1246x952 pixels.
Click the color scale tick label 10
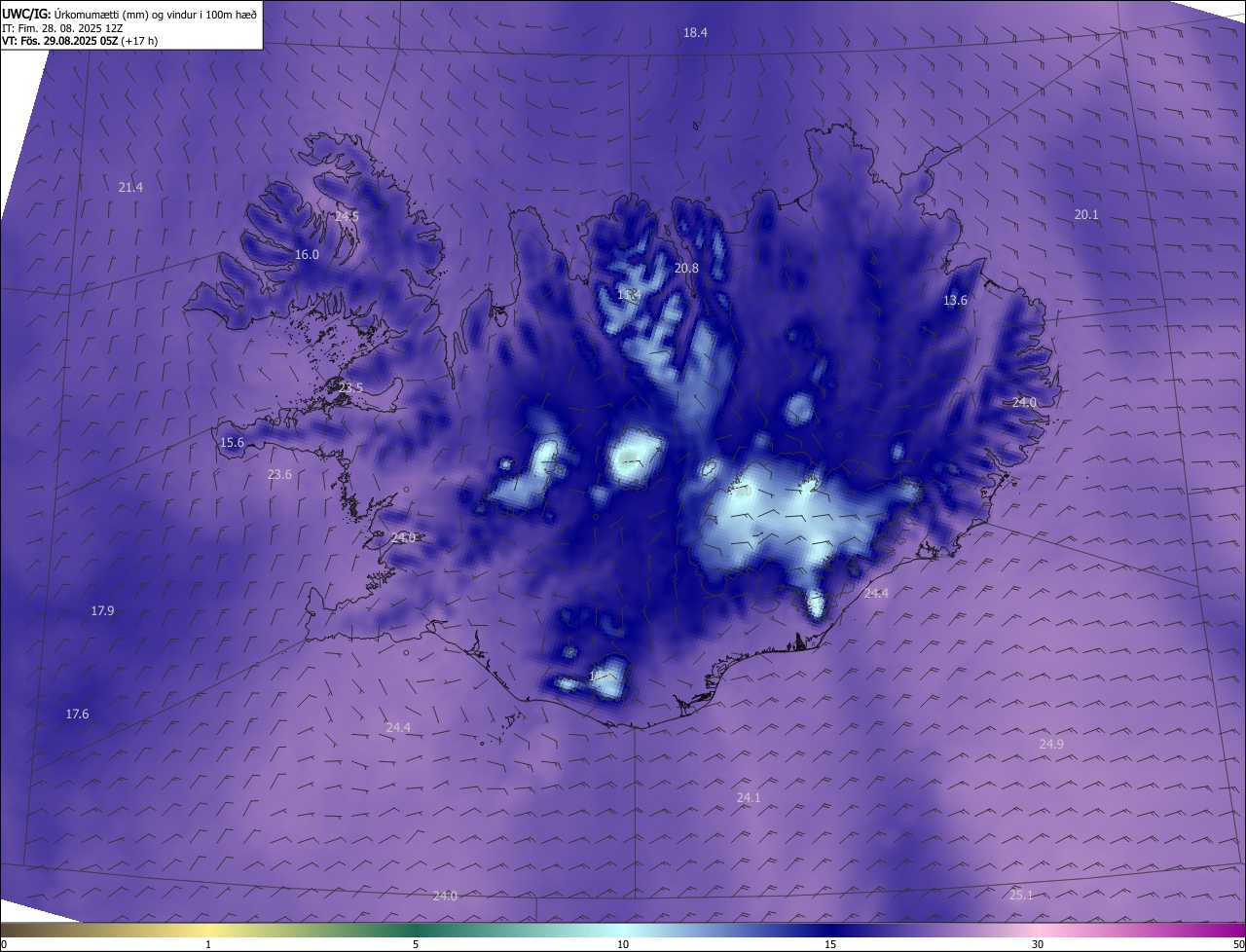pos(623,945)
